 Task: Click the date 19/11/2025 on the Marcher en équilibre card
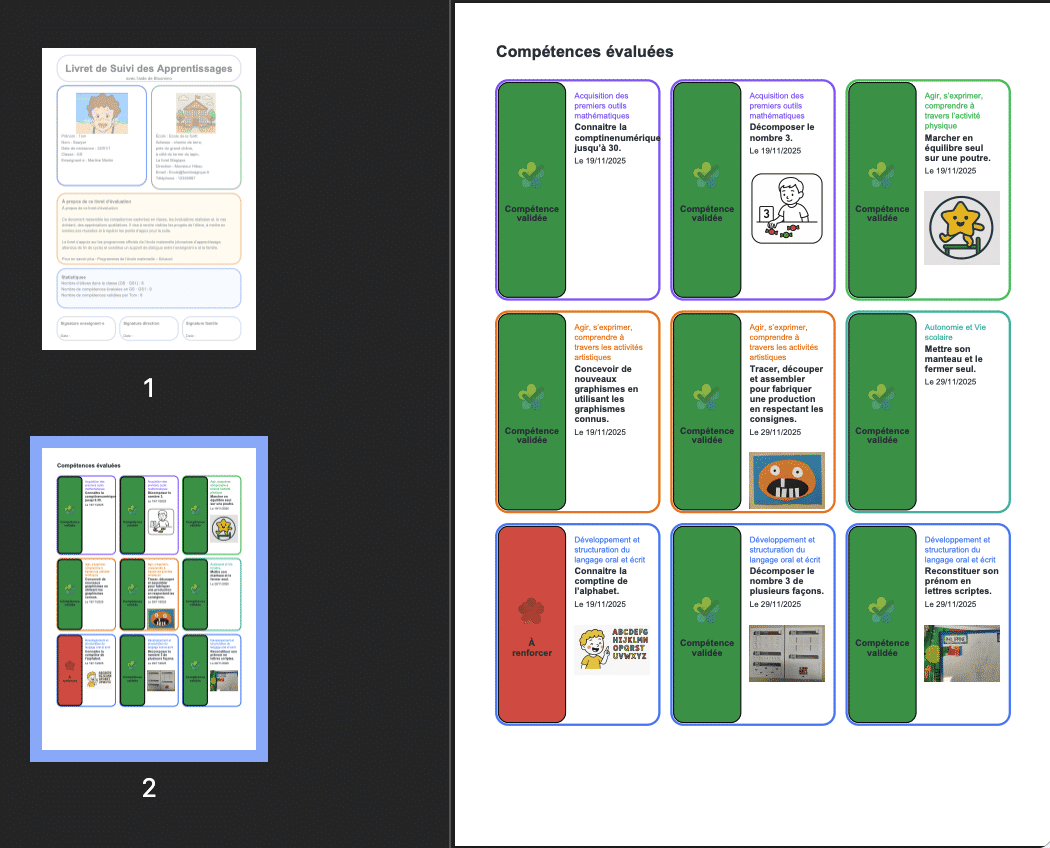[x=950, y=171]
